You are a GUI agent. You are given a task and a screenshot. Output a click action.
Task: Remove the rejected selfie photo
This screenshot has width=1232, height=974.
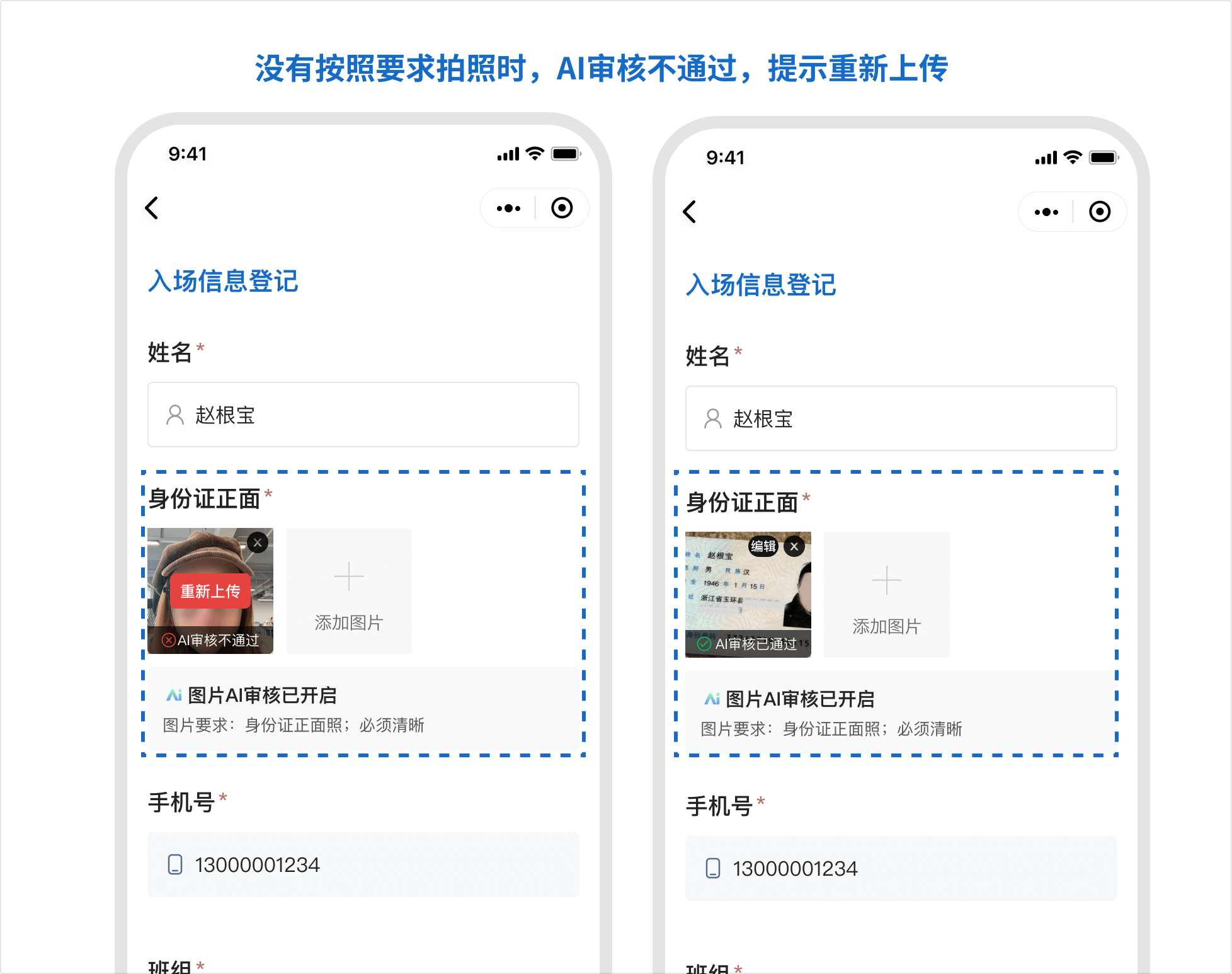(258, 542)
